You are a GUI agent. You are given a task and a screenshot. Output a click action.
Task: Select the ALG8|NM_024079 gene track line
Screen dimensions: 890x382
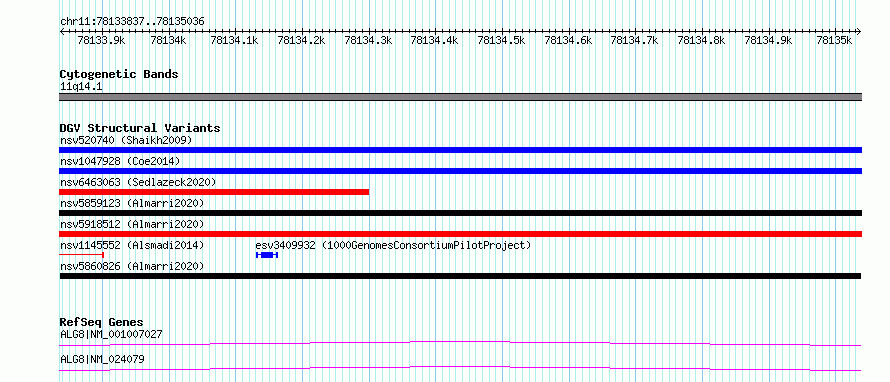tap(460, 368)
